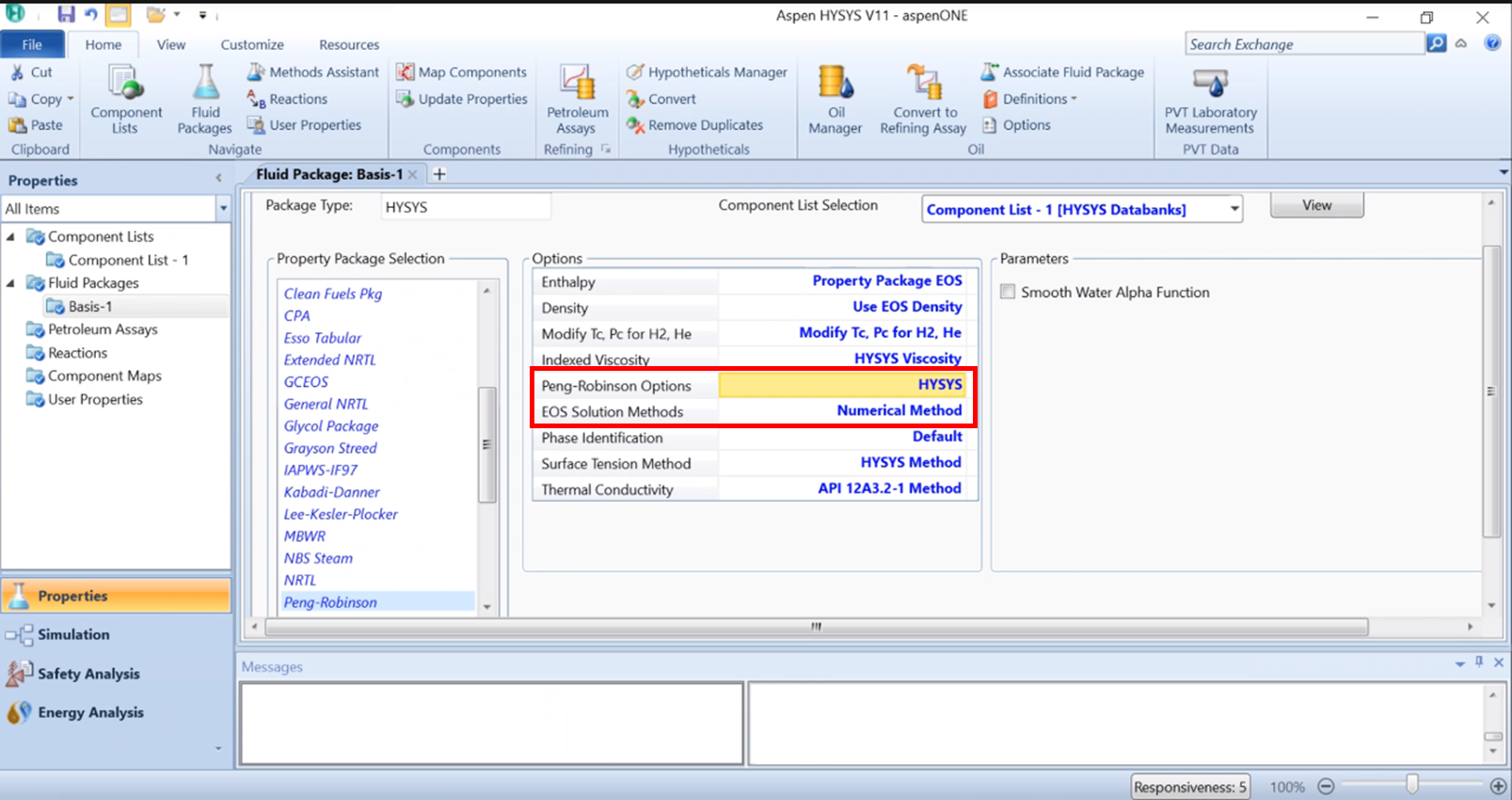This screenshot has height=800, width=1512.
Task: Click the property package list scrollbar
Action: click(487, 444)
